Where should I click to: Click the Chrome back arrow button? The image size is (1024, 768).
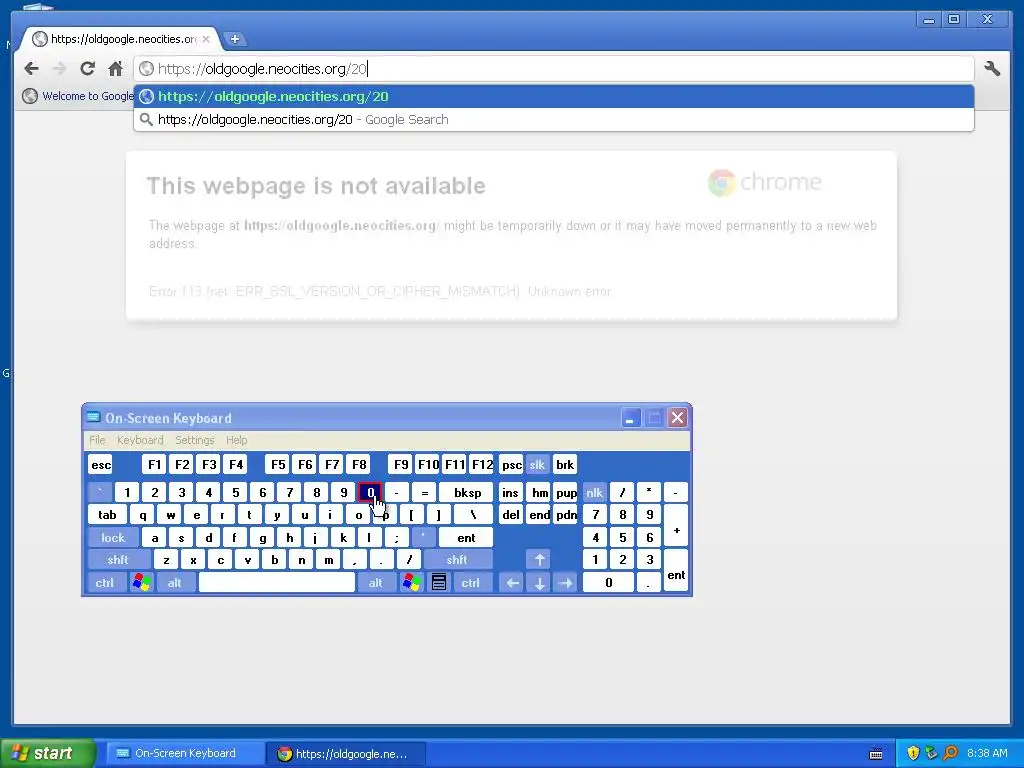pos(31,69)
